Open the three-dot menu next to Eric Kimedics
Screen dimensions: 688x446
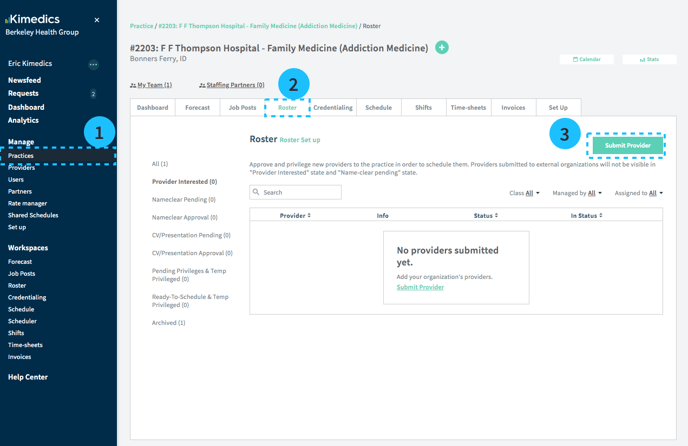[x=93, y=64]
